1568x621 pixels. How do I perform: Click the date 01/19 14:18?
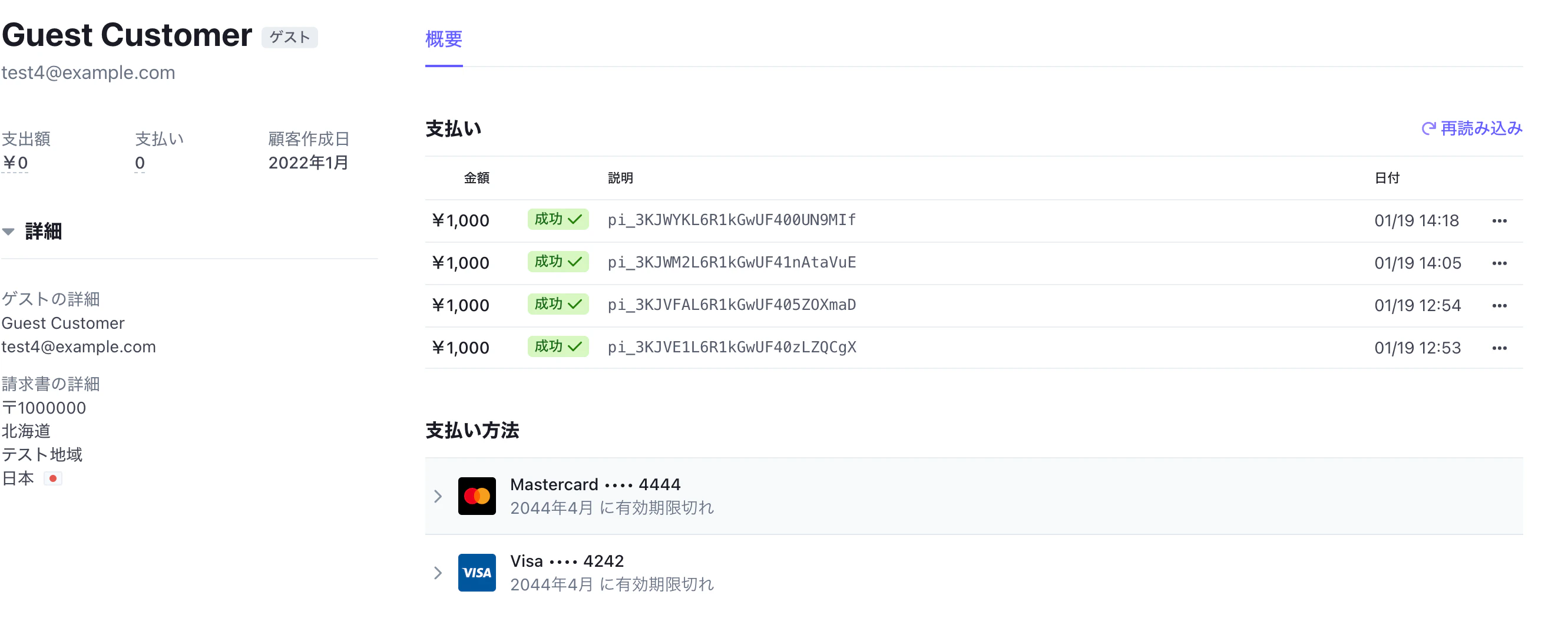(1417, 220)
